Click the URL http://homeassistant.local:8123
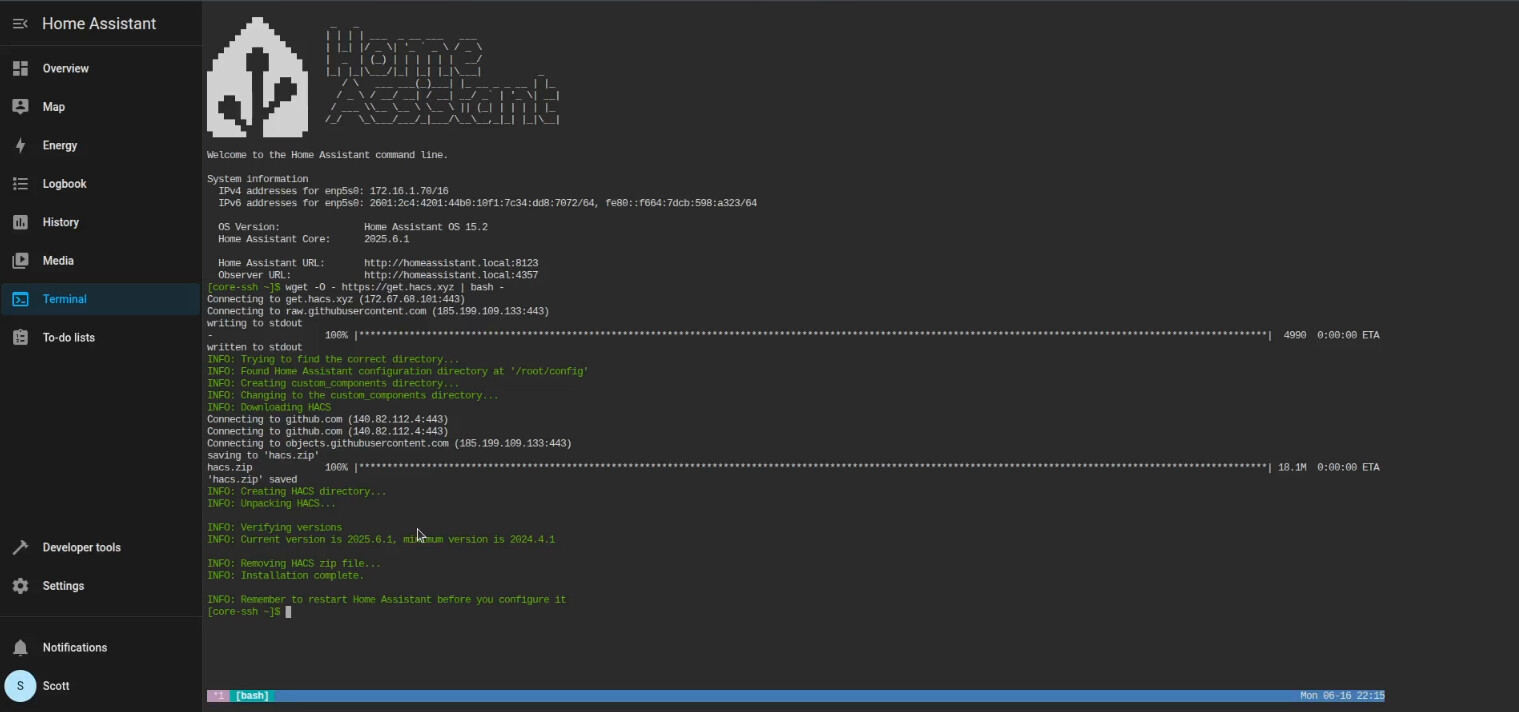This screenshot has width=1519, height=712. tap(451, 264)
